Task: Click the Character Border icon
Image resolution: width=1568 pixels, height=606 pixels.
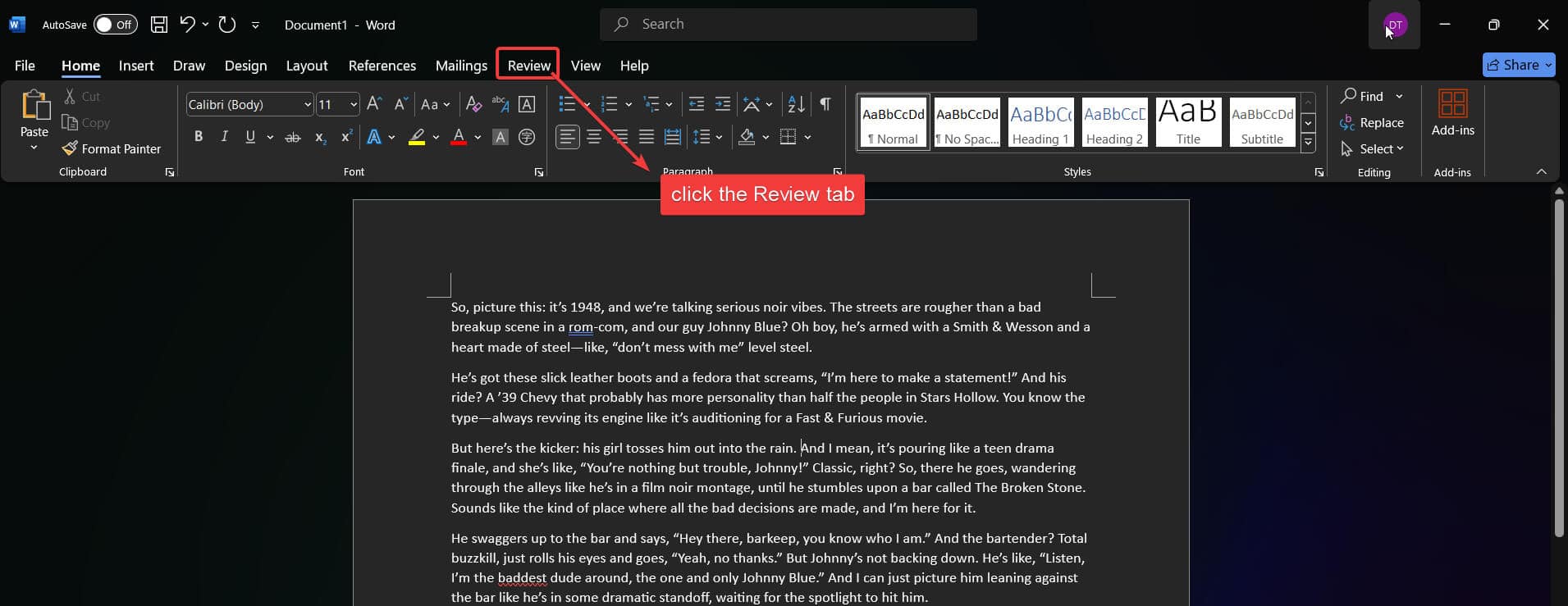Action: [x=527, y=104]
